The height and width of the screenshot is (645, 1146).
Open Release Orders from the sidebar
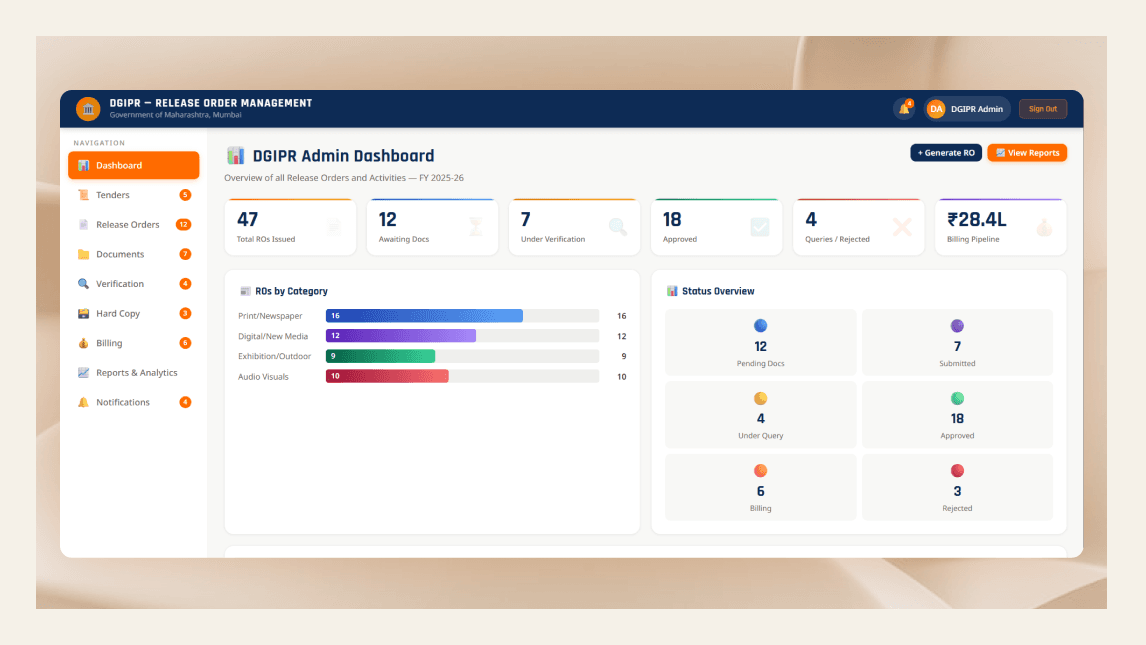pos(134,224)
